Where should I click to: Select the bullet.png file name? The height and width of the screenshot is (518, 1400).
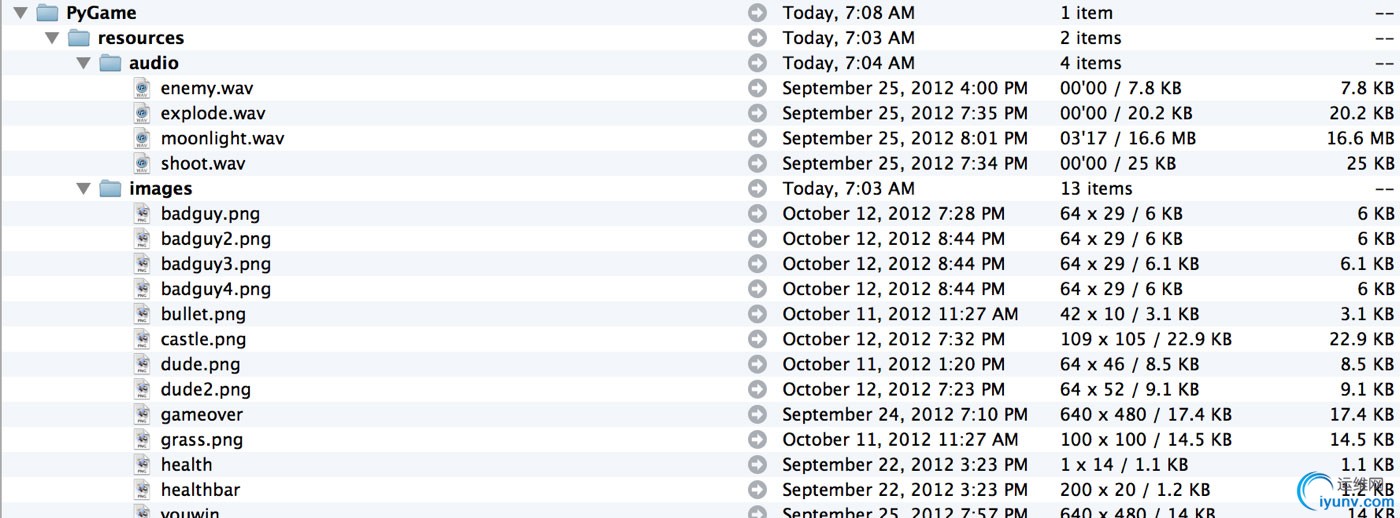203,314
